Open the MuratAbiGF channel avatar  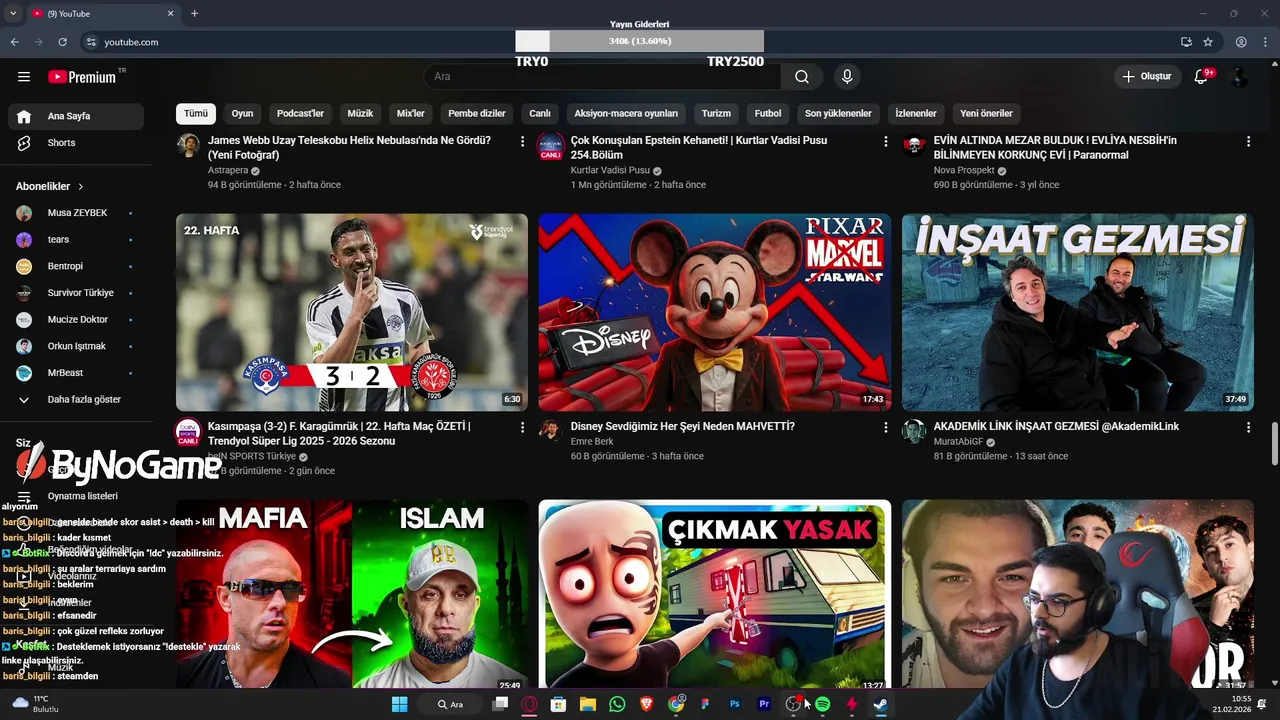tap(914, 431)
